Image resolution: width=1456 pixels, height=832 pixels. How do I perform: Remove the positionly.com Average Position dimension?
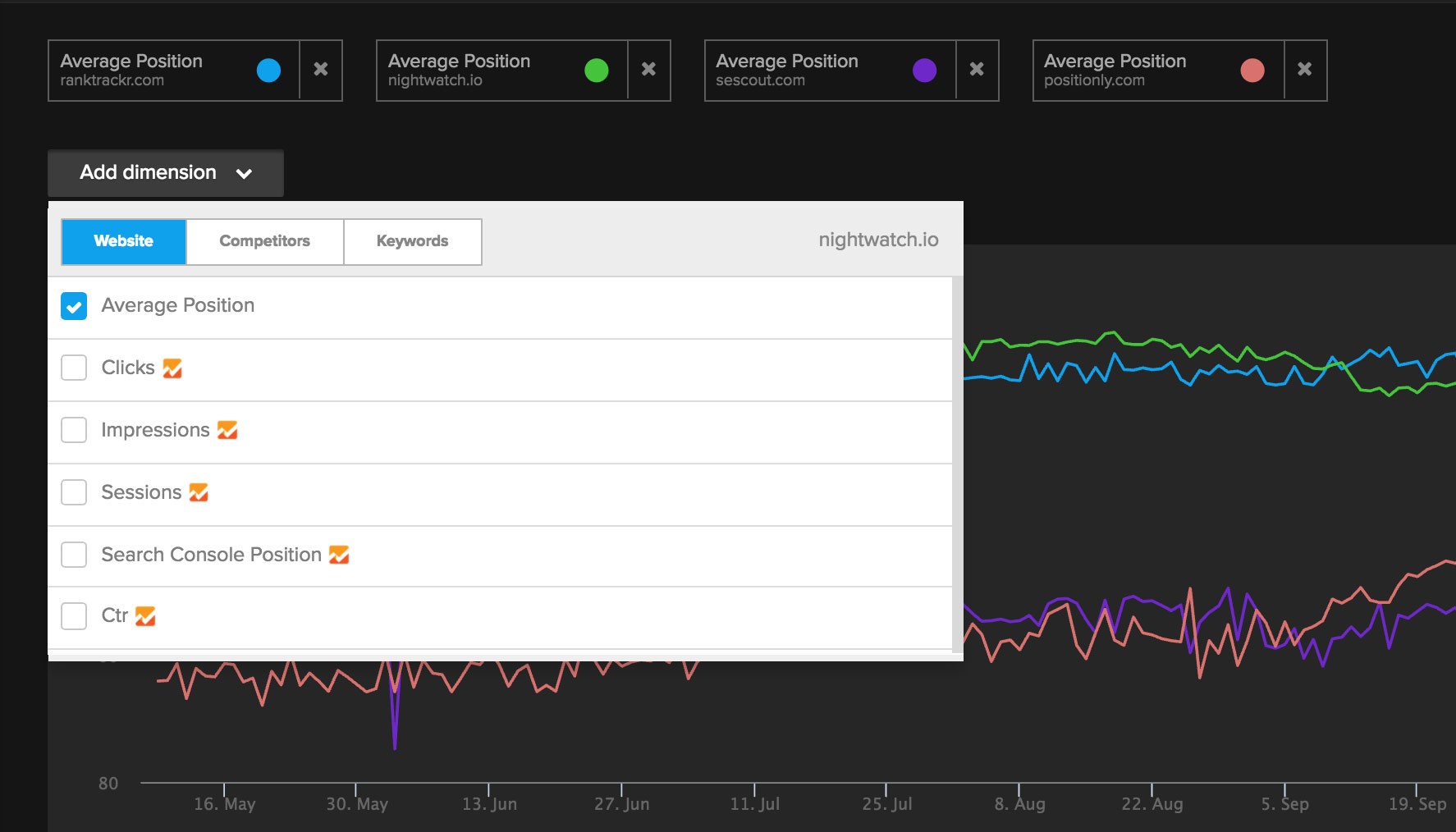pos(1304,70)
